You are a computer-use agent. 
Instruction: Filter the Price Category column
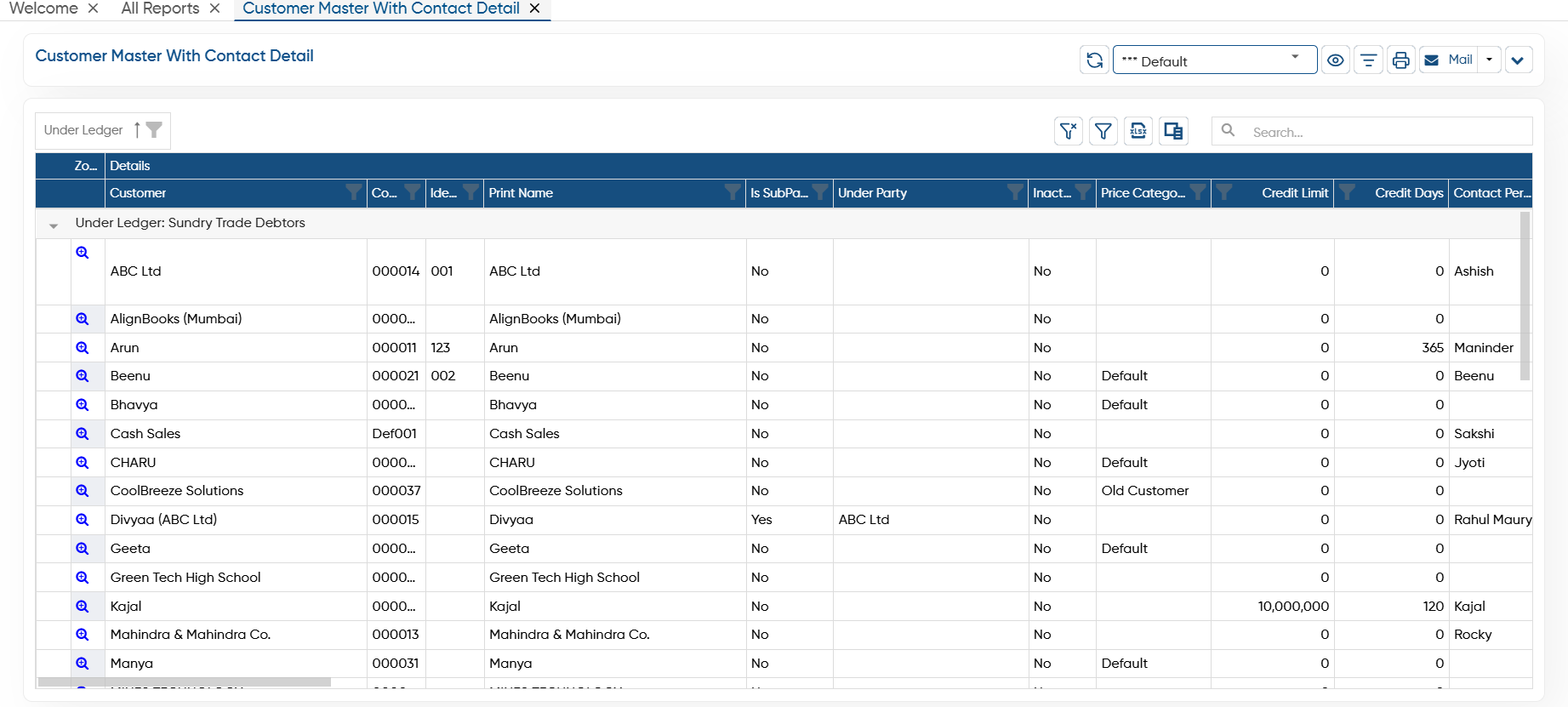tap(1197, 192)
